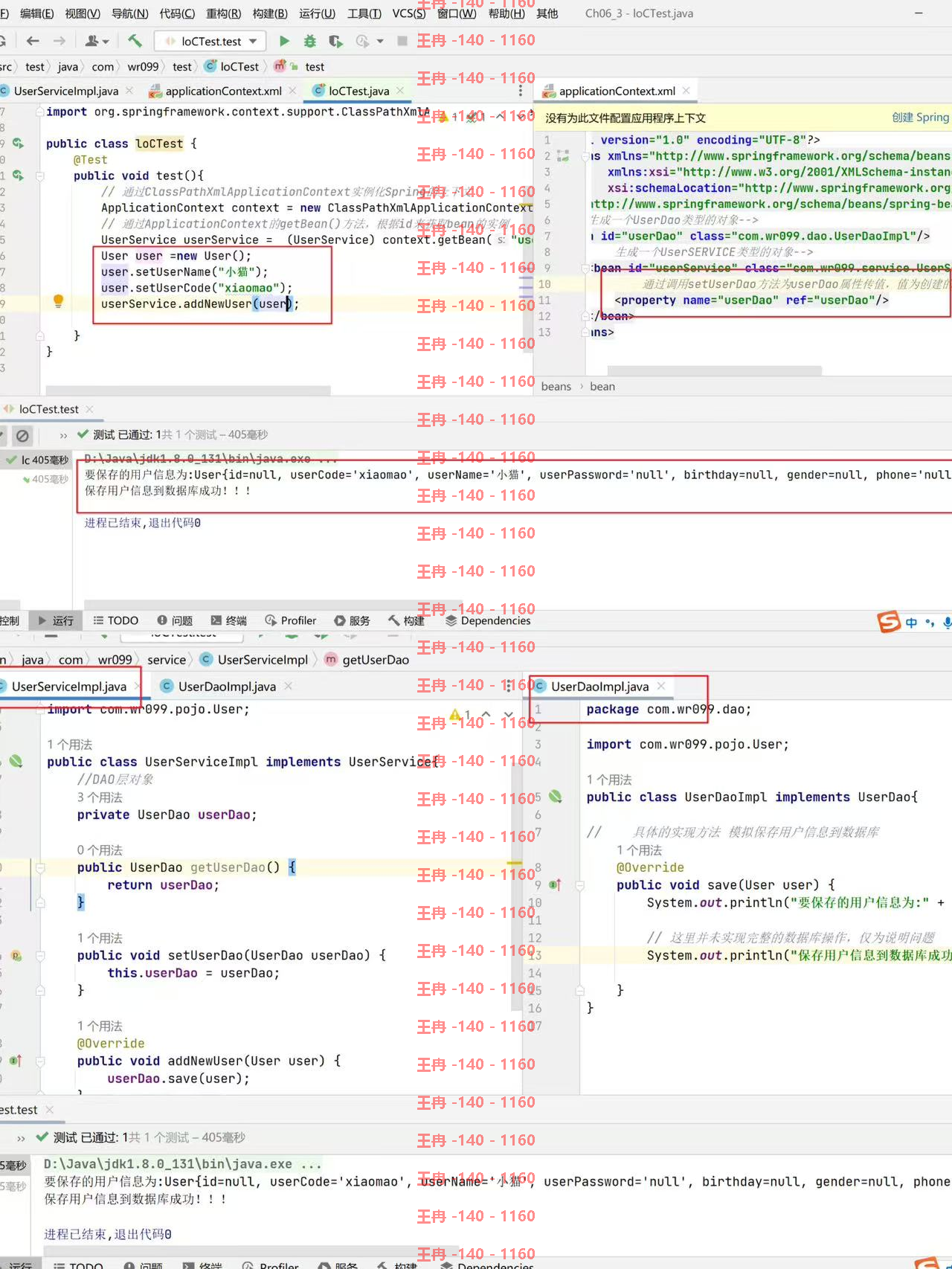Launch the profiler run icon in the toolbar
The image size is (952, 1269).
[362, 41]
